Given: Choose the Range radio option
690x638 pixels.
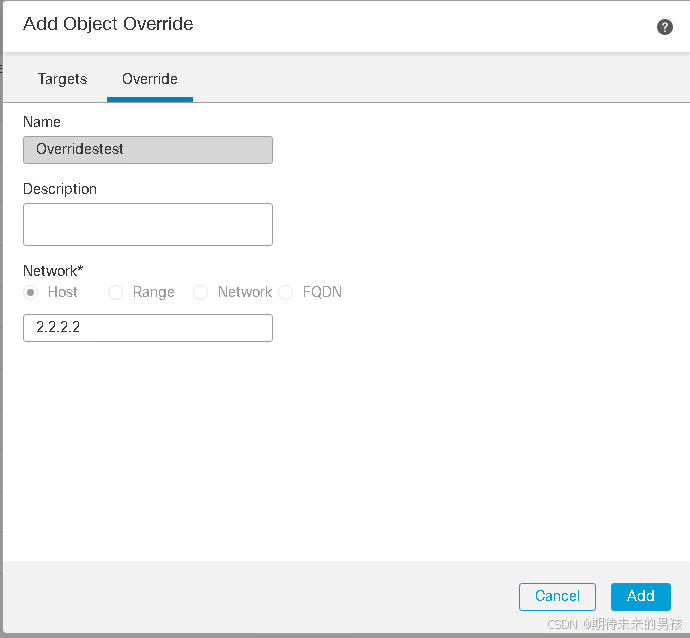Looking at the screenshot, I should click(x=115, y=293).
